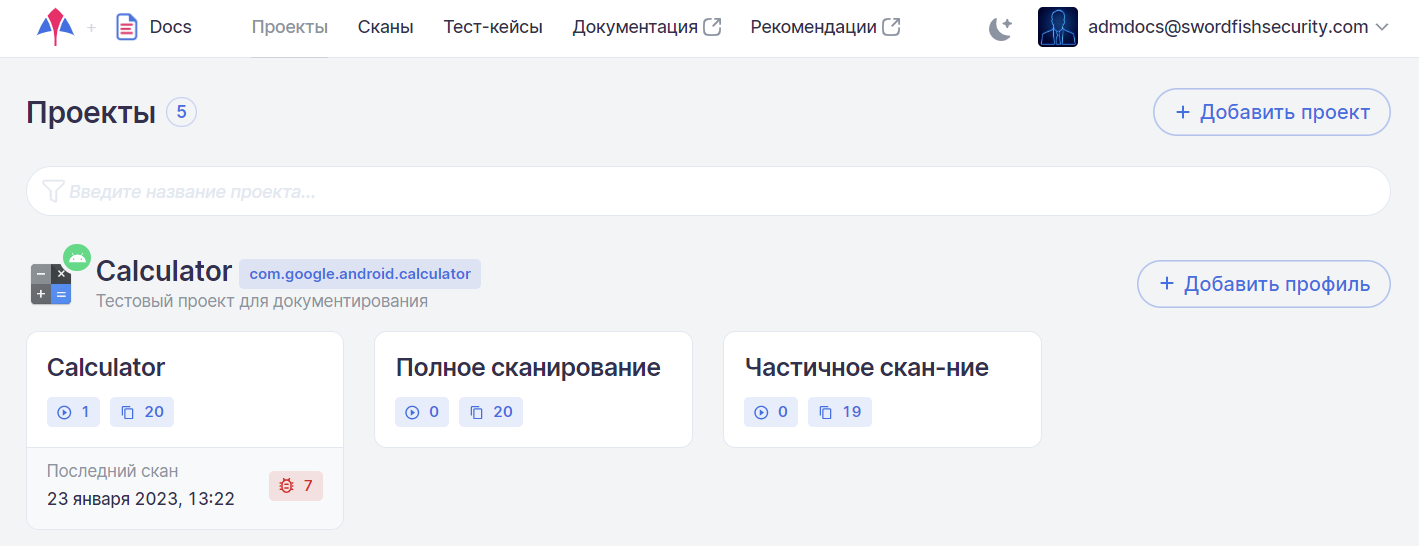The image size is (1419, 546).
Task: Click the Добавить проект button
Action: pyautogui.click(x=1271, y=112)
